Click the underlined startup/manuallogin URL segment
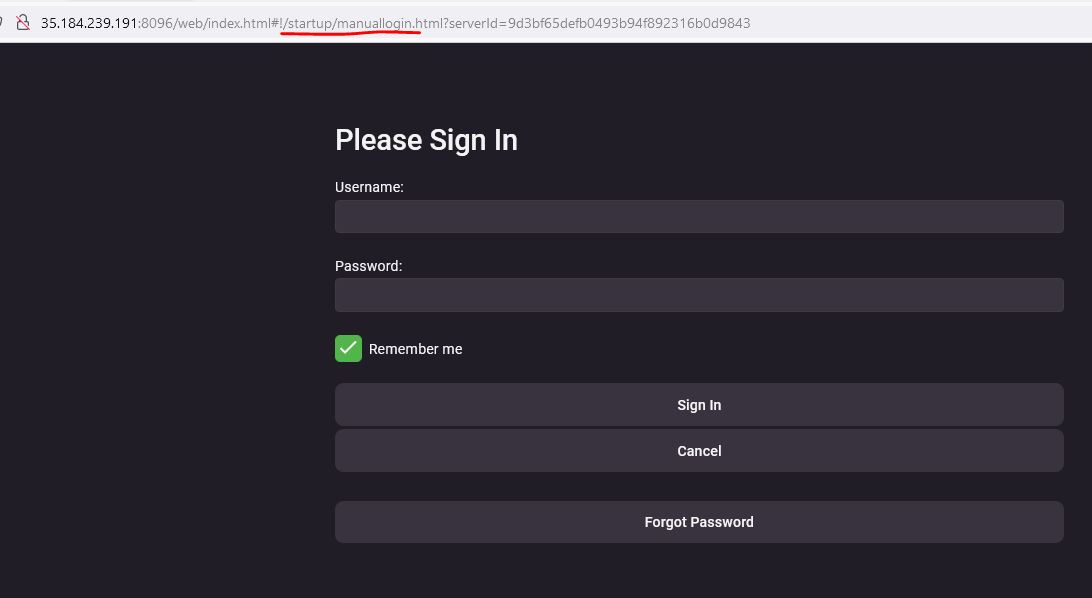Screen dimensions: 1092x598 pos(352,23)
